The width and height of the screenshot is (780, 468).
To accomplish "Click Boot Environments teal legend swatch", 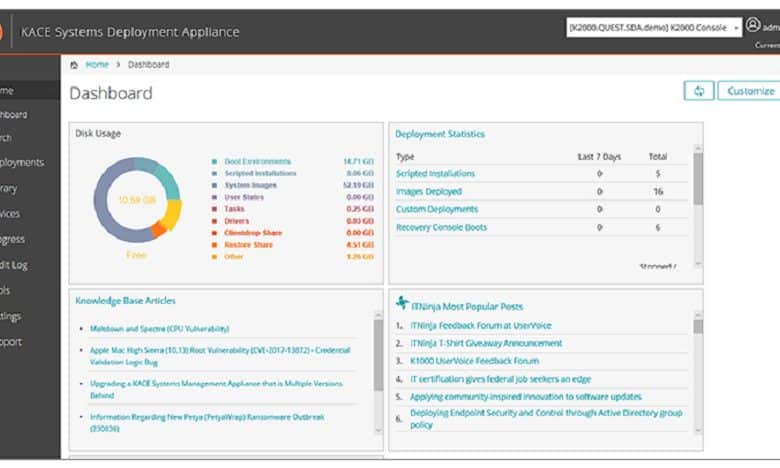I will 214,162.
